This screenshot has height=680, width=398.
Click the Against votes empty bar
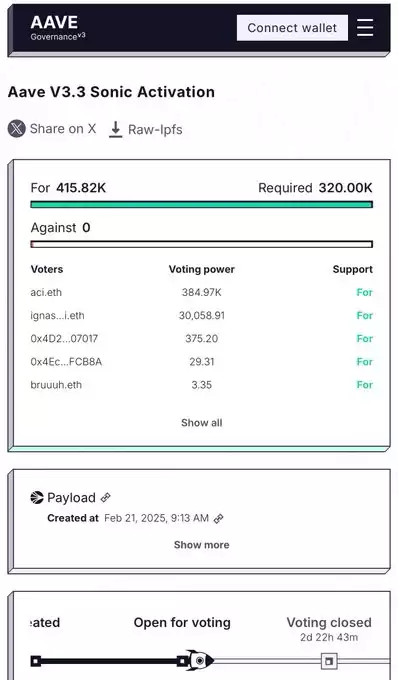click(202, 244)
